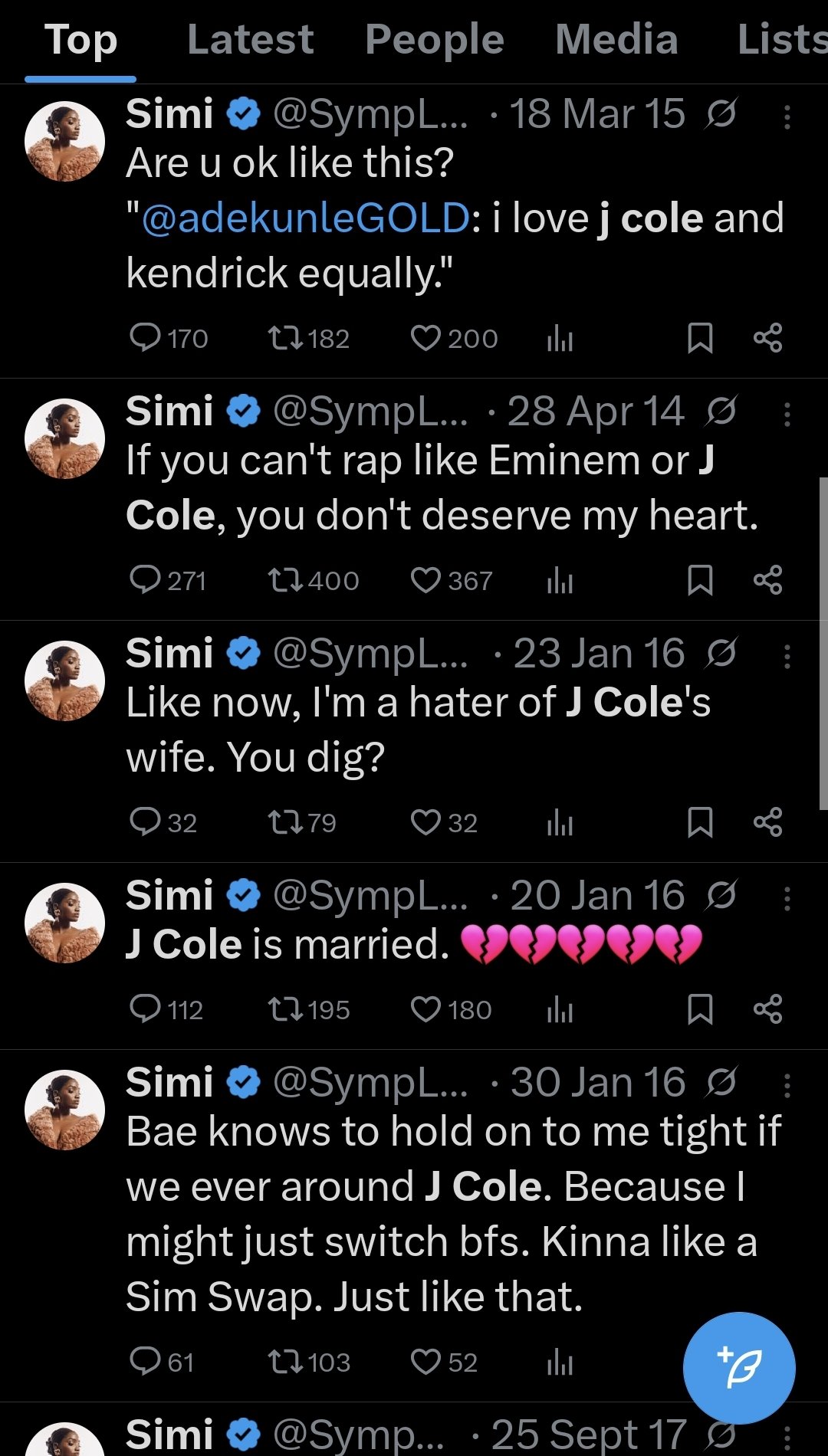Image resolution: width=828 pixels, height=1456 pixels.
Task: Bookmark the Eminem or J Cole tweet
Action: click(700, 580)
